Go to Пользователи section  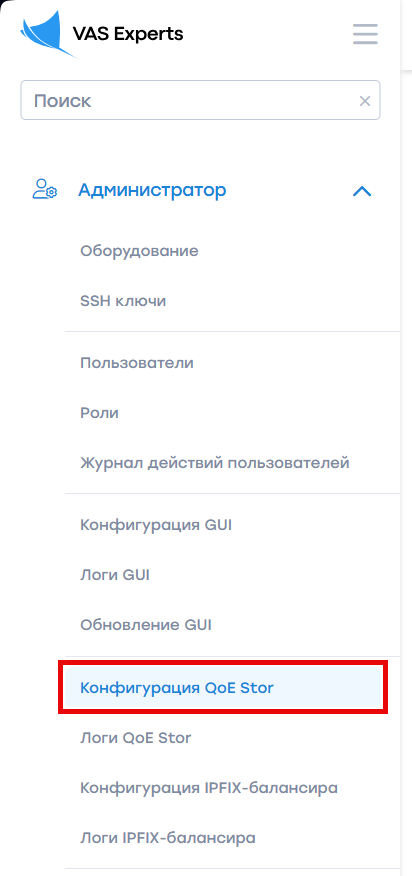(137, 363)
